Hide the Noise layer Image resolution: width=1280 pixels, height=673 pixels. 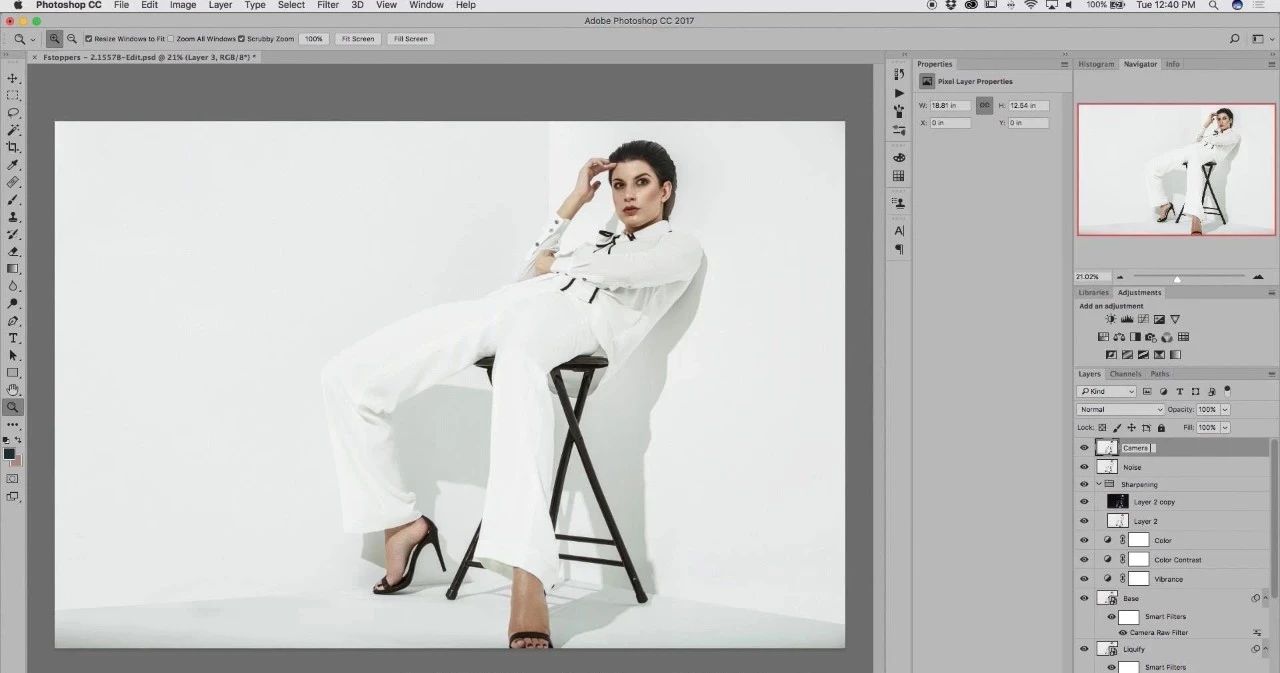[x=1084, y=467]
